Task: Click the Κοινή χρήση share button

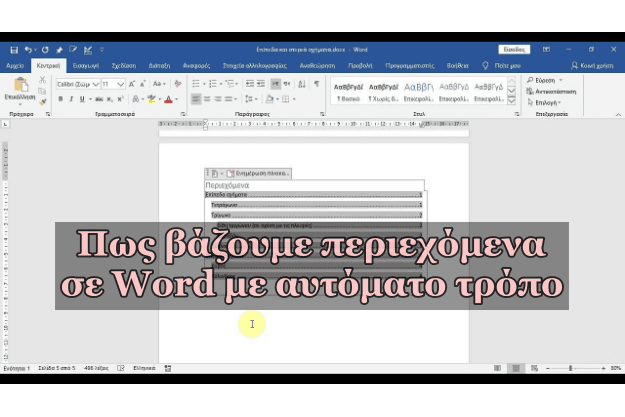Action: coord(592,66)
